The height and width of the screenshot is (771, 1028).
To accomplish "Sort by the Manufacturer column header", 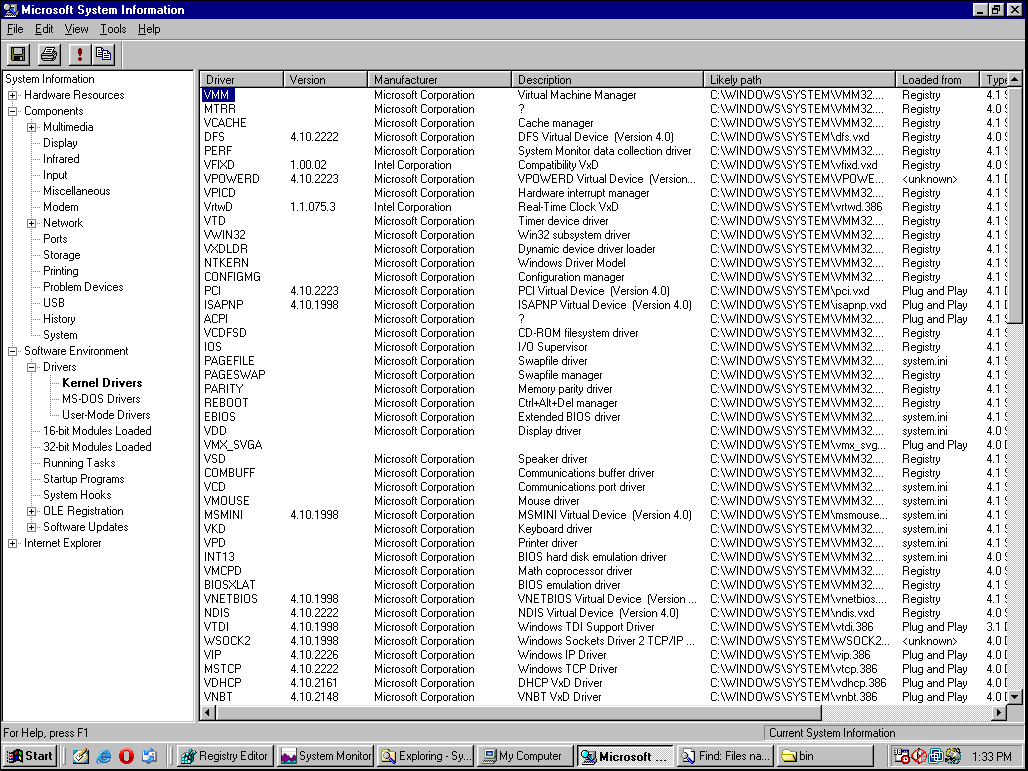I will [x=439, y=79].
